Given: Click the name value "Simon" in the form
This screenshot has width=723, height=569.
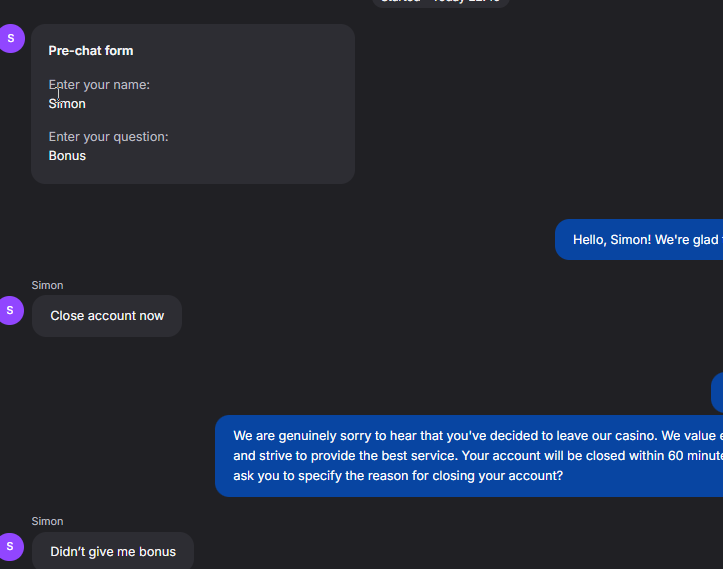Looking at the screenshot, I should (x=67, y=104).
